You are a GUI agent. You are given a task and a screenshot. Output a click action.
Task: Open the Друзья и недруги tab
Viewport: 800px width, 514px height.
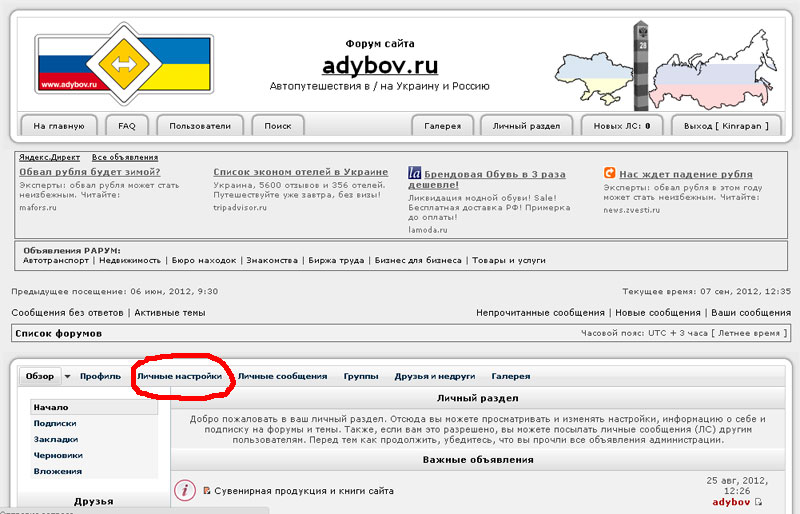pos(434,376)
